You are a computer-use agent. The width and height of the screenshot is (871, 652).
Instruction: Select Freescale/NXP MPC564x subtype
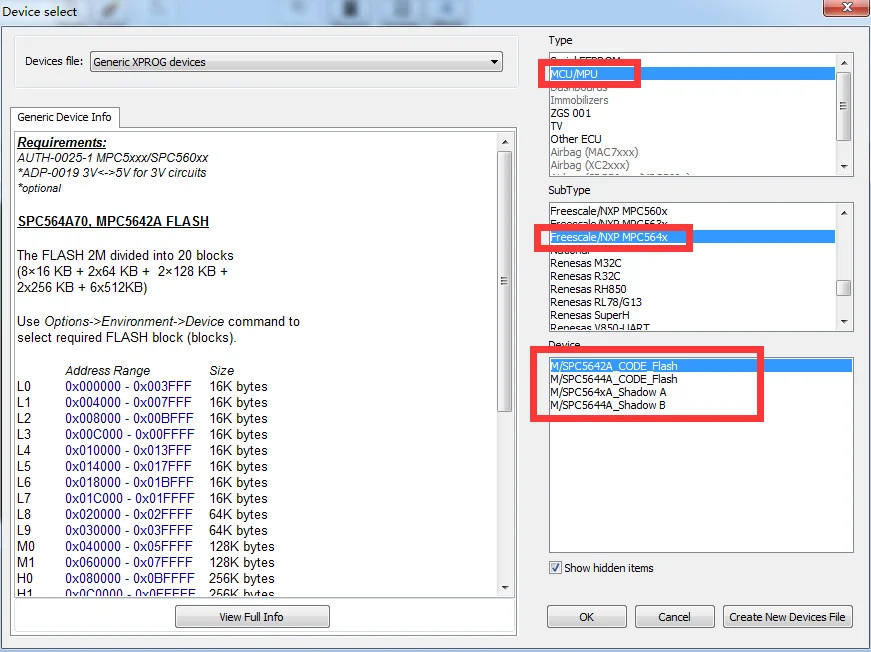point(692,237)
